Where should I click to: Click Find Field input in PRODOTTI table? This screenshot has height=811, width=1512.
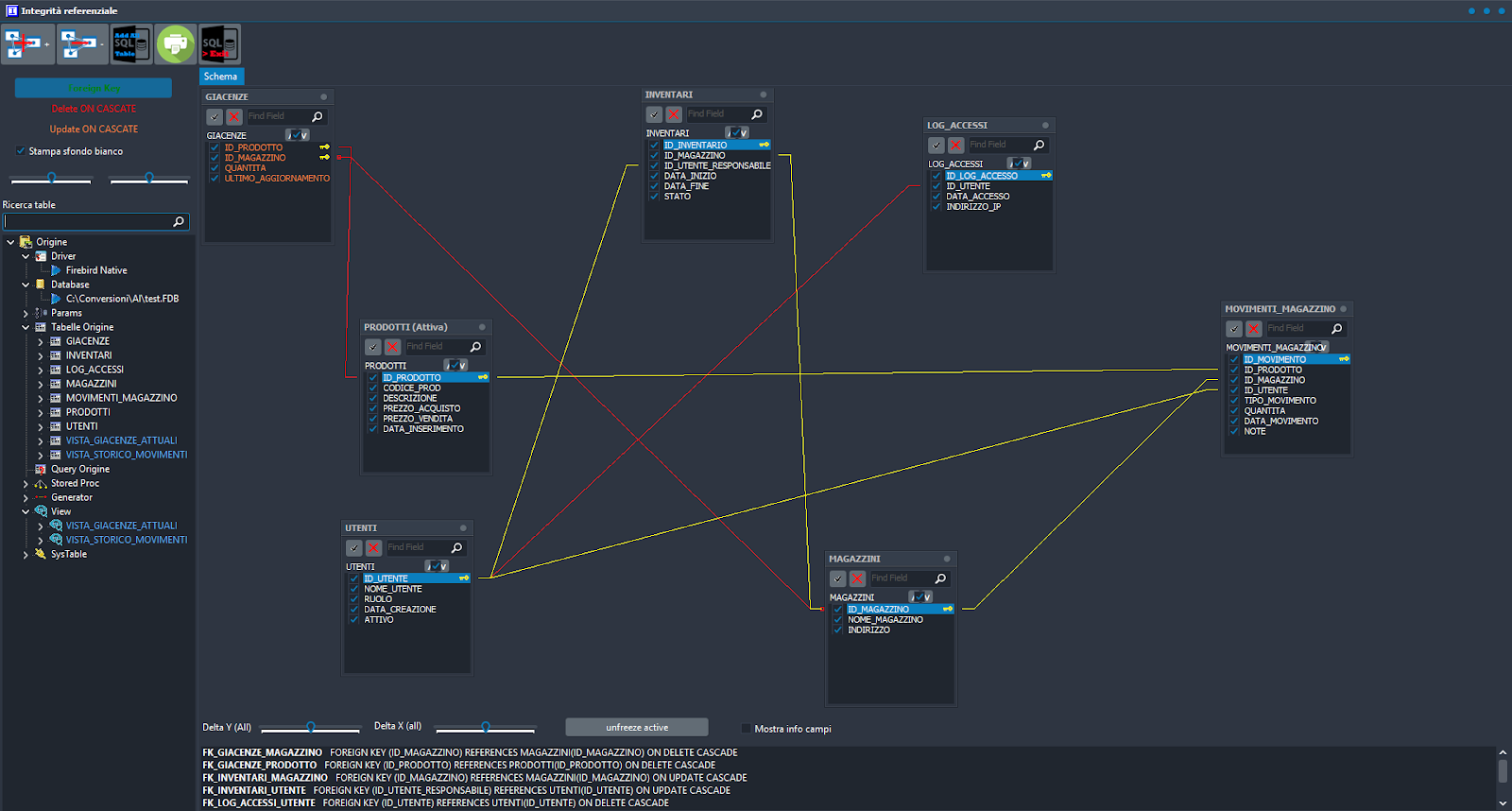tap(437, 347)
